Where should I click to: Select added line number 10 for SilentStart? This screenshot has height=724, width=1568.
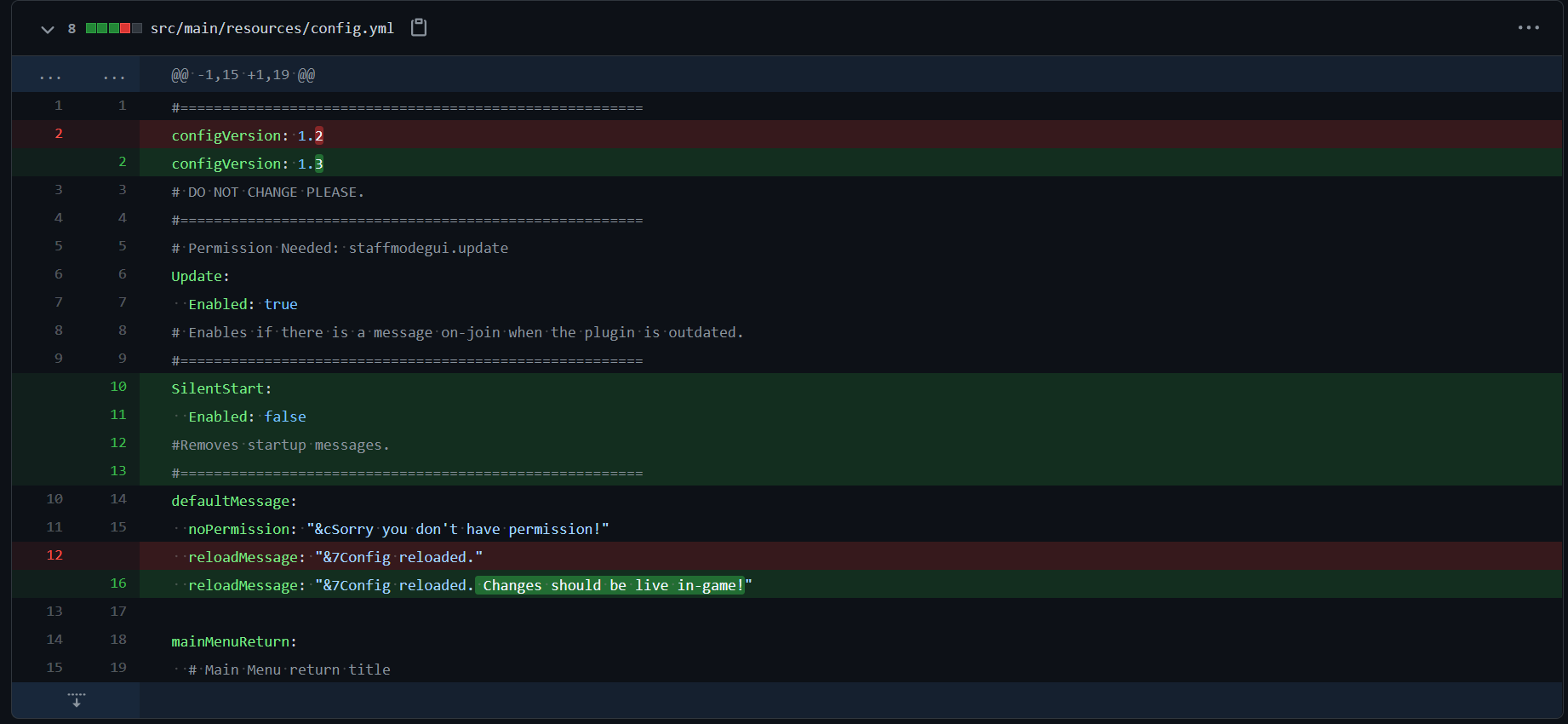118,387
